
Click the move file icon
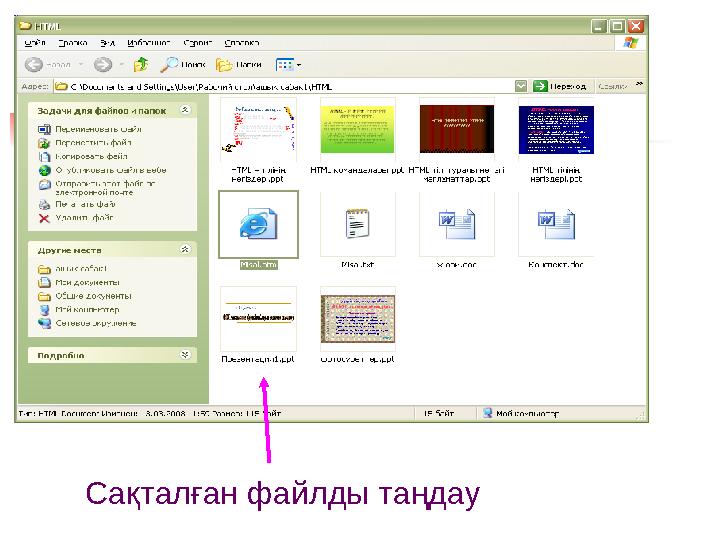[x=44, y=143]
